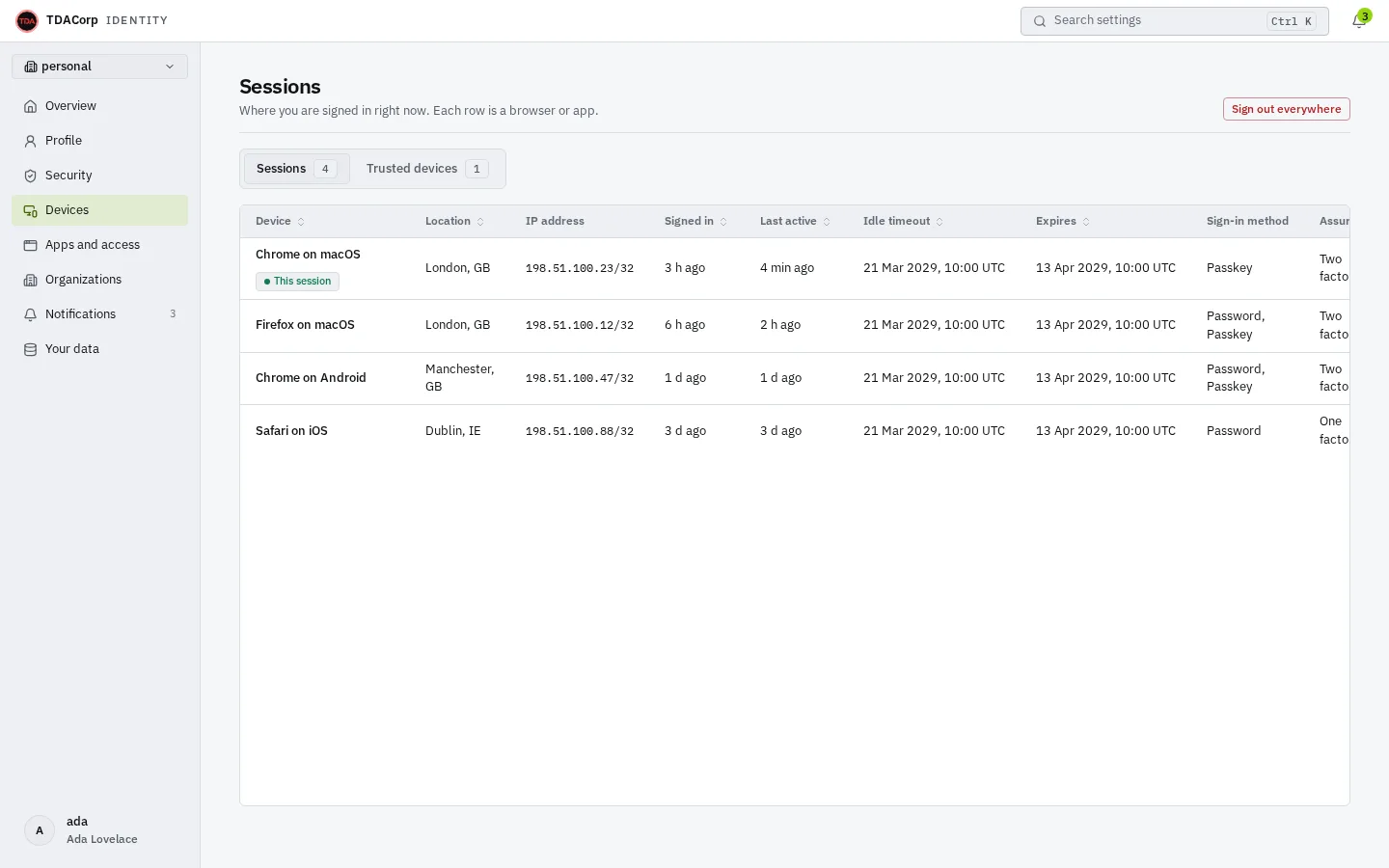This screenshot has height=868, width=1389.
Task: Open Apps and access menu item
Action: (x=99, y=245)
